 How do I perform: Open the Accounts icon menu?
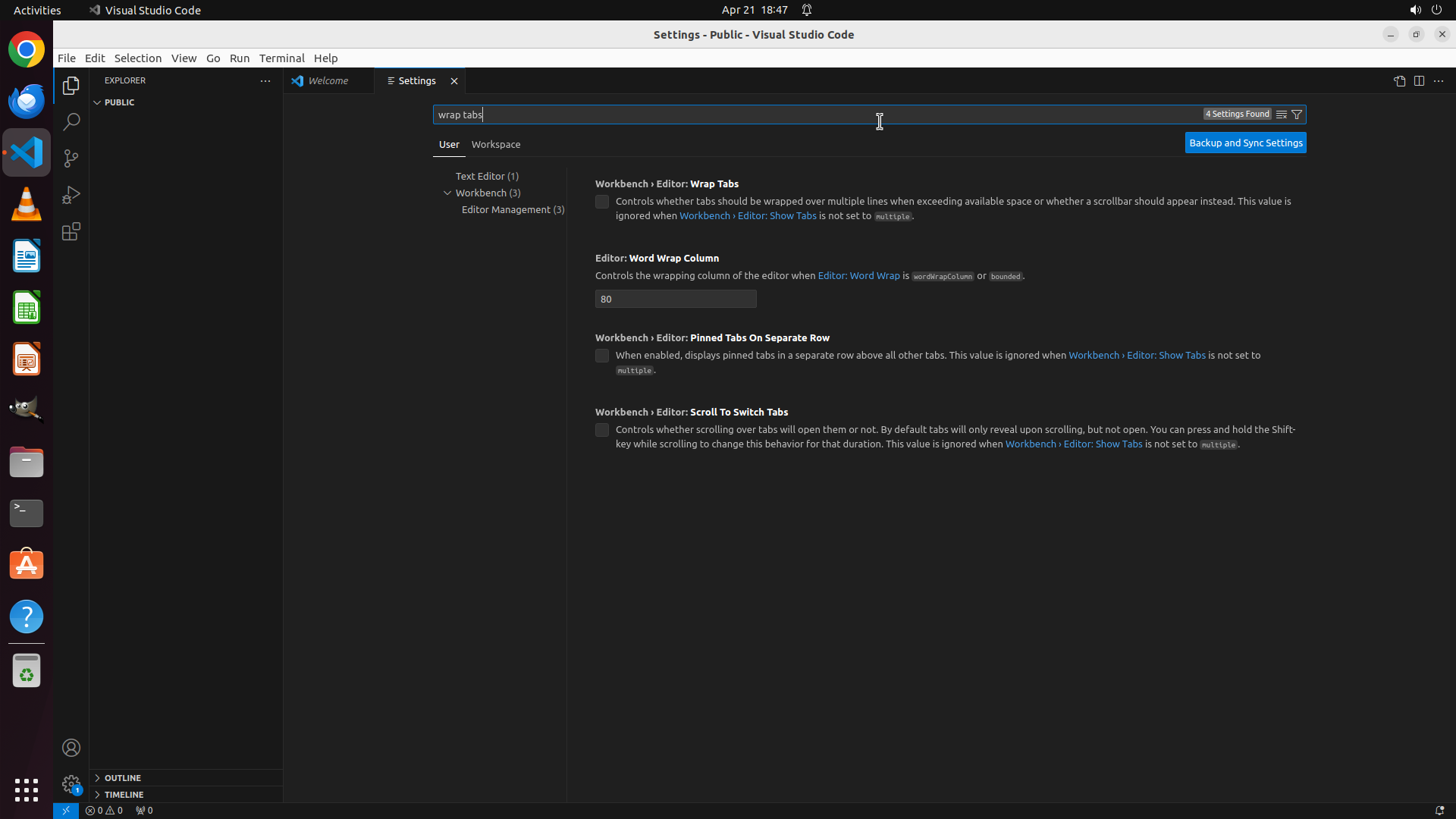[71, 748]
